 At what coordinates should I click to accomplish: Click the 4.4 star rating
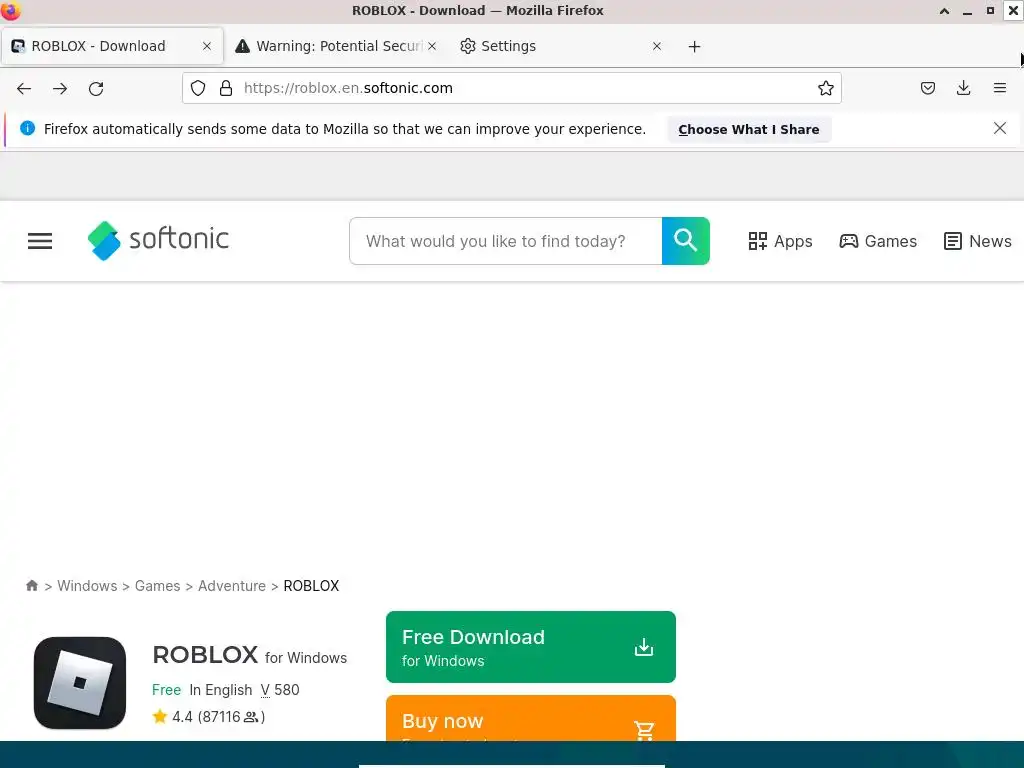[x=208, y=716]
